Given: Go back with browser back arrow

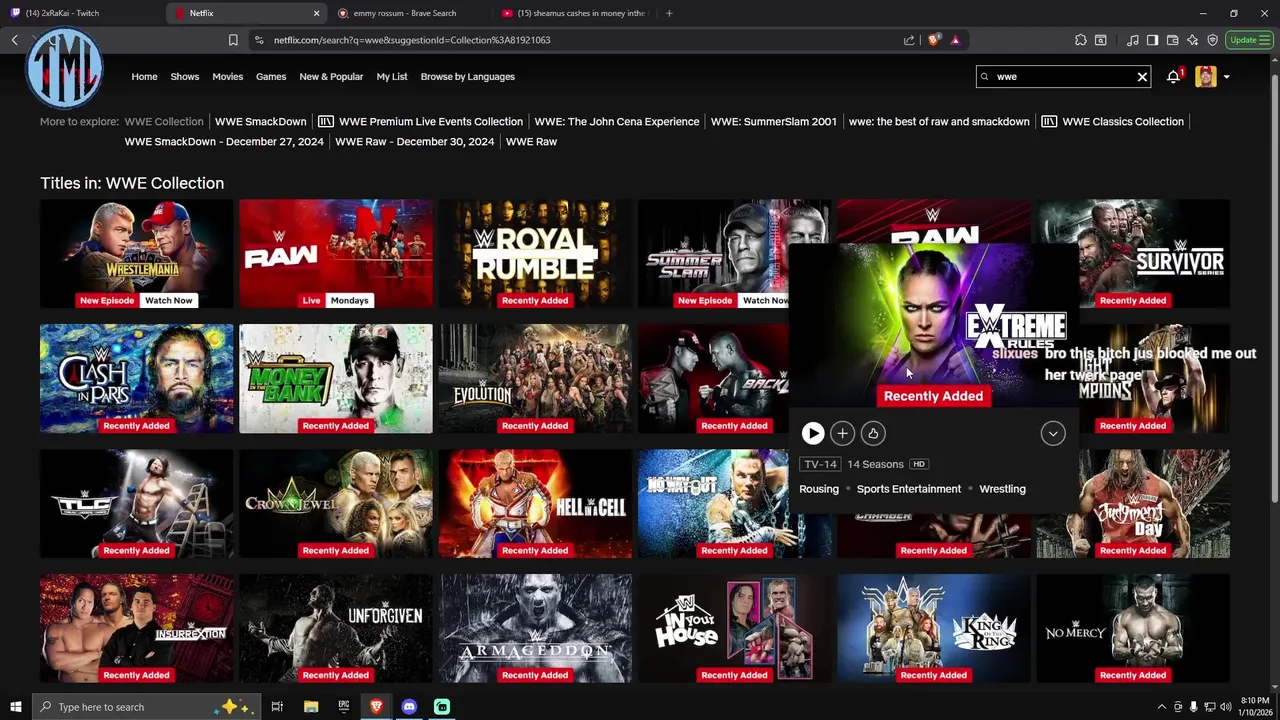Looking at the screenshot, I should 15,40.
